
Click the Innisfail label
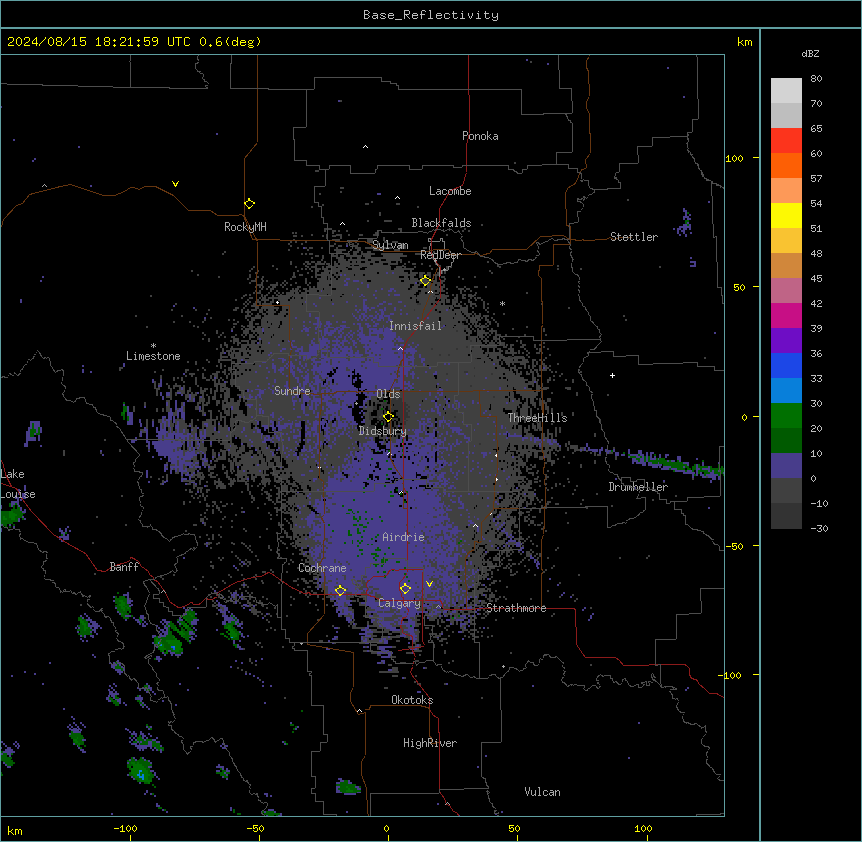click(x=415, y=326)
